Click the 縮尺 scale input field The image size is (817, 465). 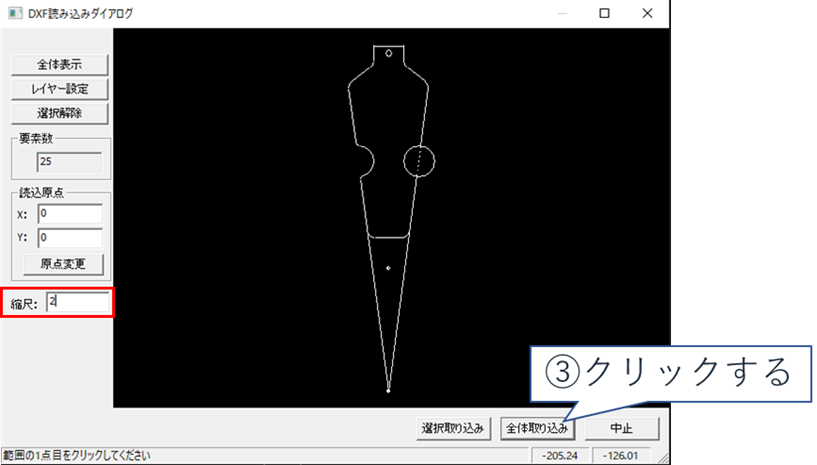click(78, 302)
